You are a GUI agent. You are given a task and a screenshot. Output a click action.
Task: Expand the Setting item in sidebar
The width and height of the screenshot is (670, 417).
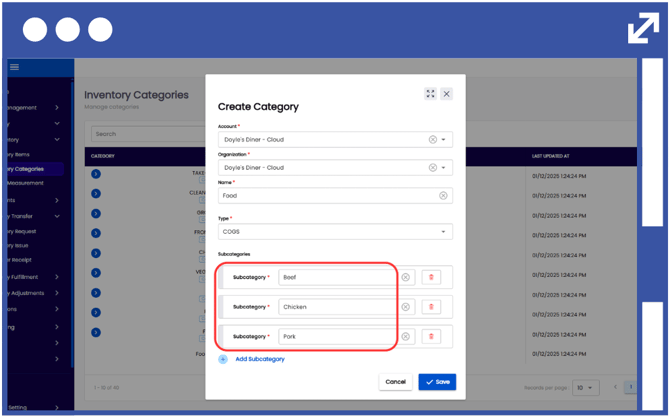click(x=57, y=407)
